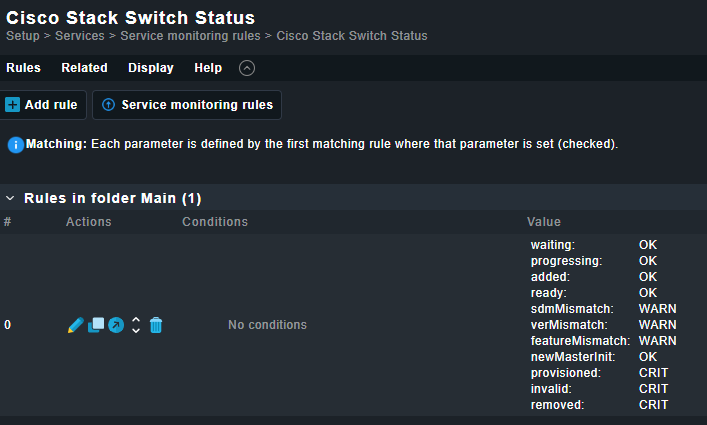Open the Related menu
Viewport: 707px width, 425px height.
pyautogui.click(x=84, y=68)
